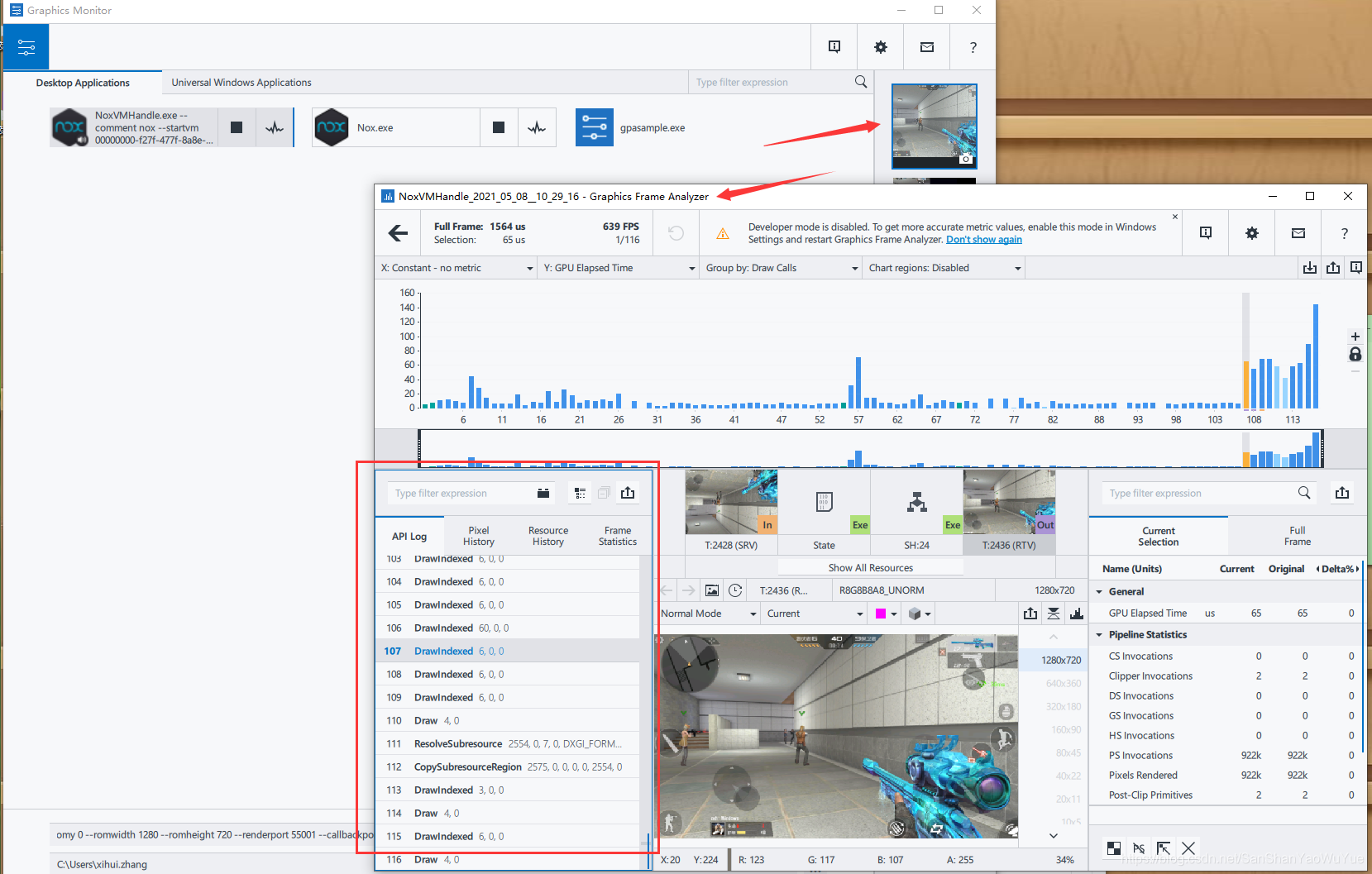Switch metrics to the Full Frame tab
Viewport: 1372px width, 874px height.
click(x=1298, y=536)
